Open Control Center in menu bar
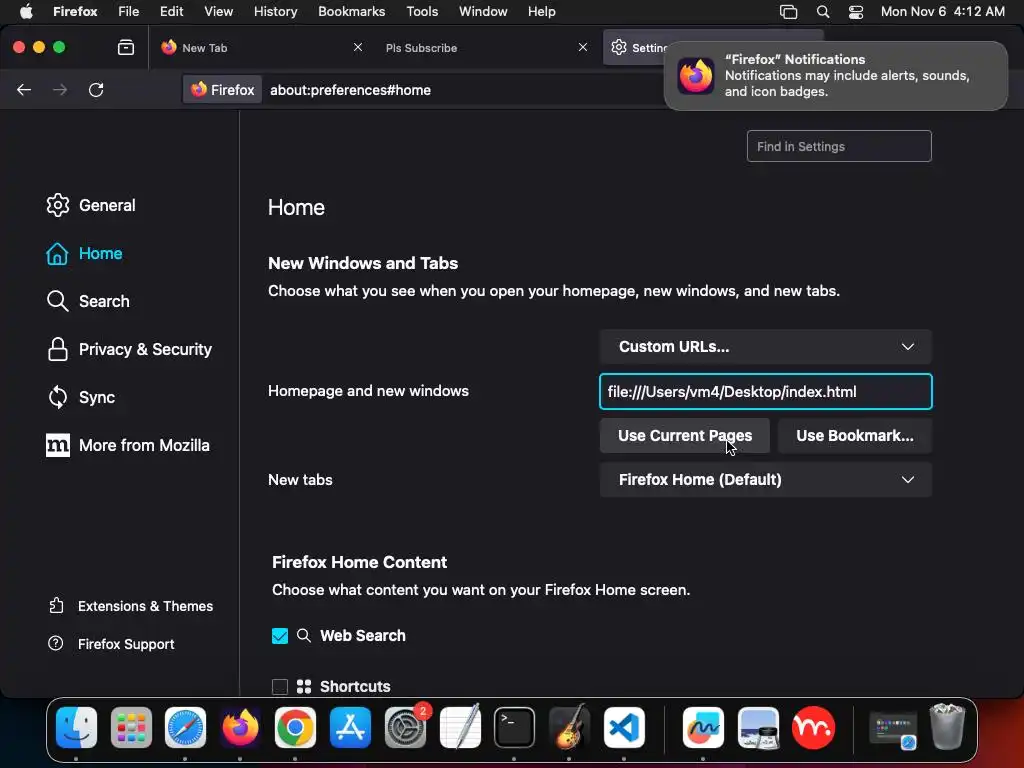 point(856,12)
